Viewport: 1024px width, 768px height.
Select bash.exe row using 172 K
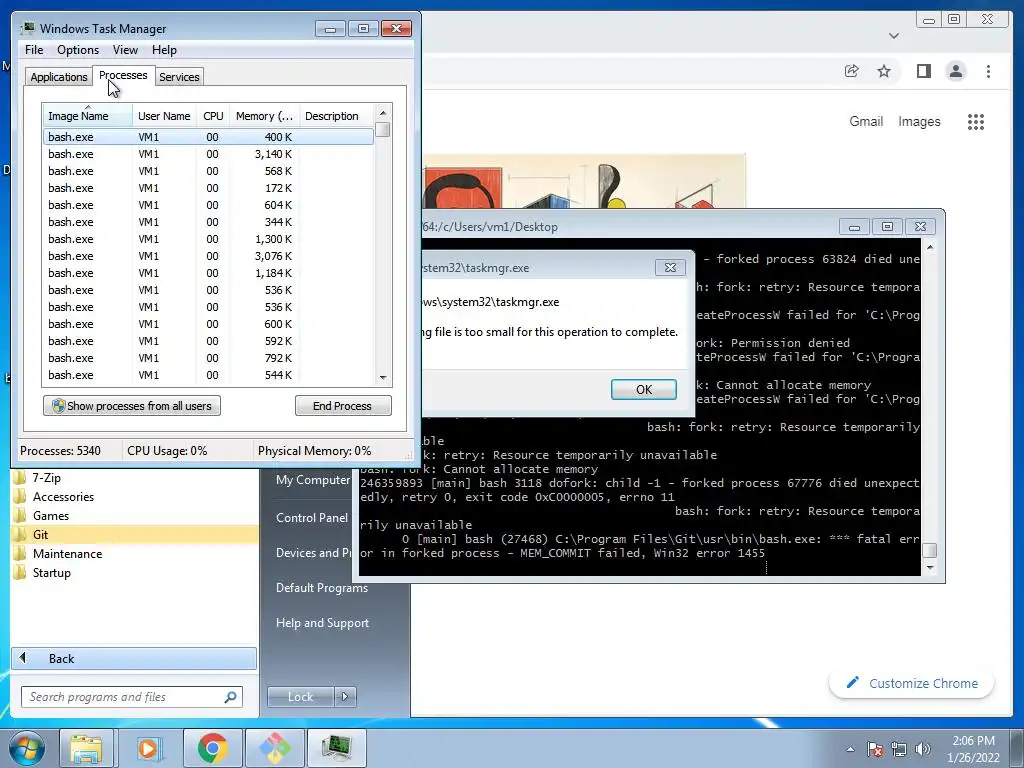[208, 188]
